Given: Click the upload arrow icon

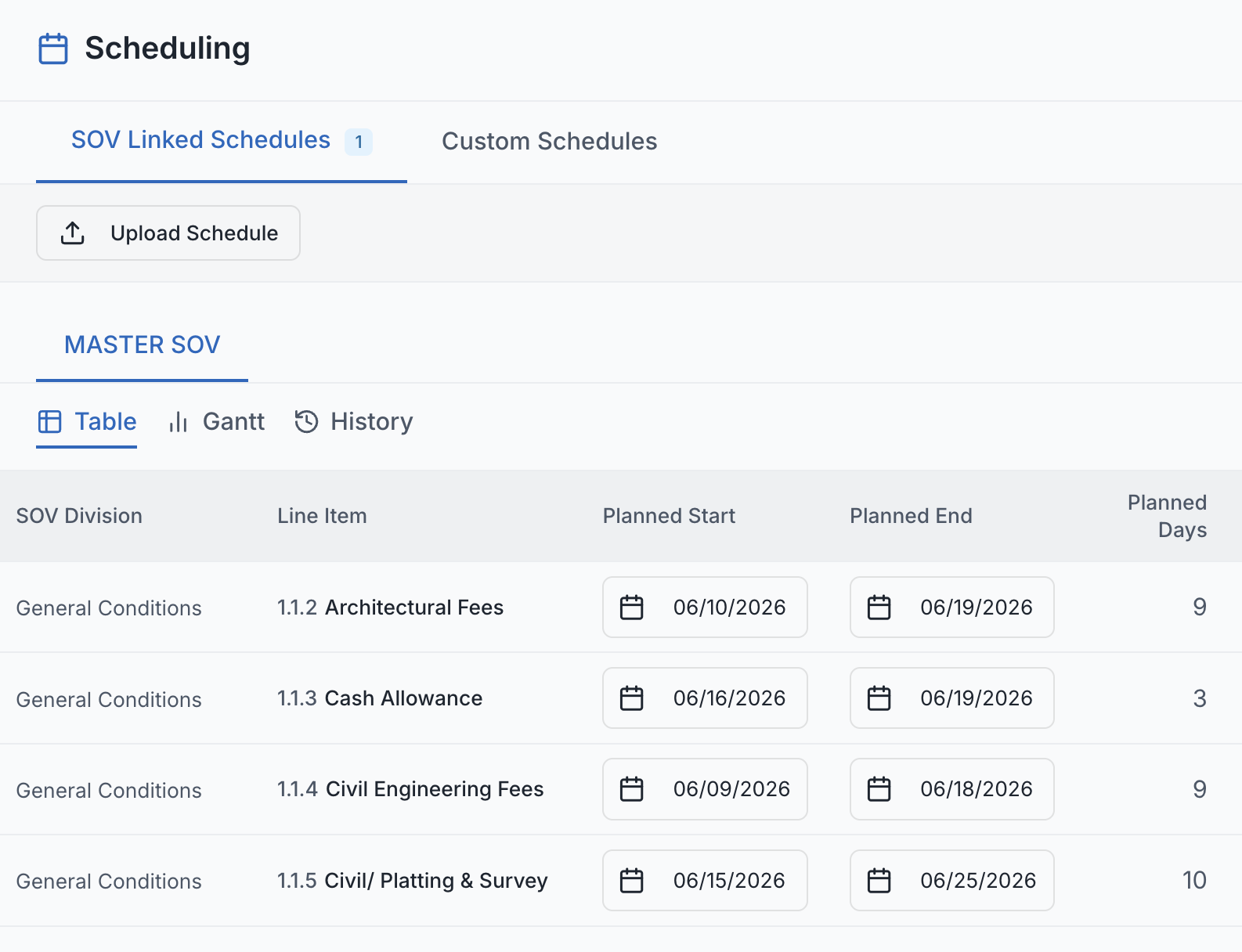Looking at the screenshot, I should tap(73, 233).
